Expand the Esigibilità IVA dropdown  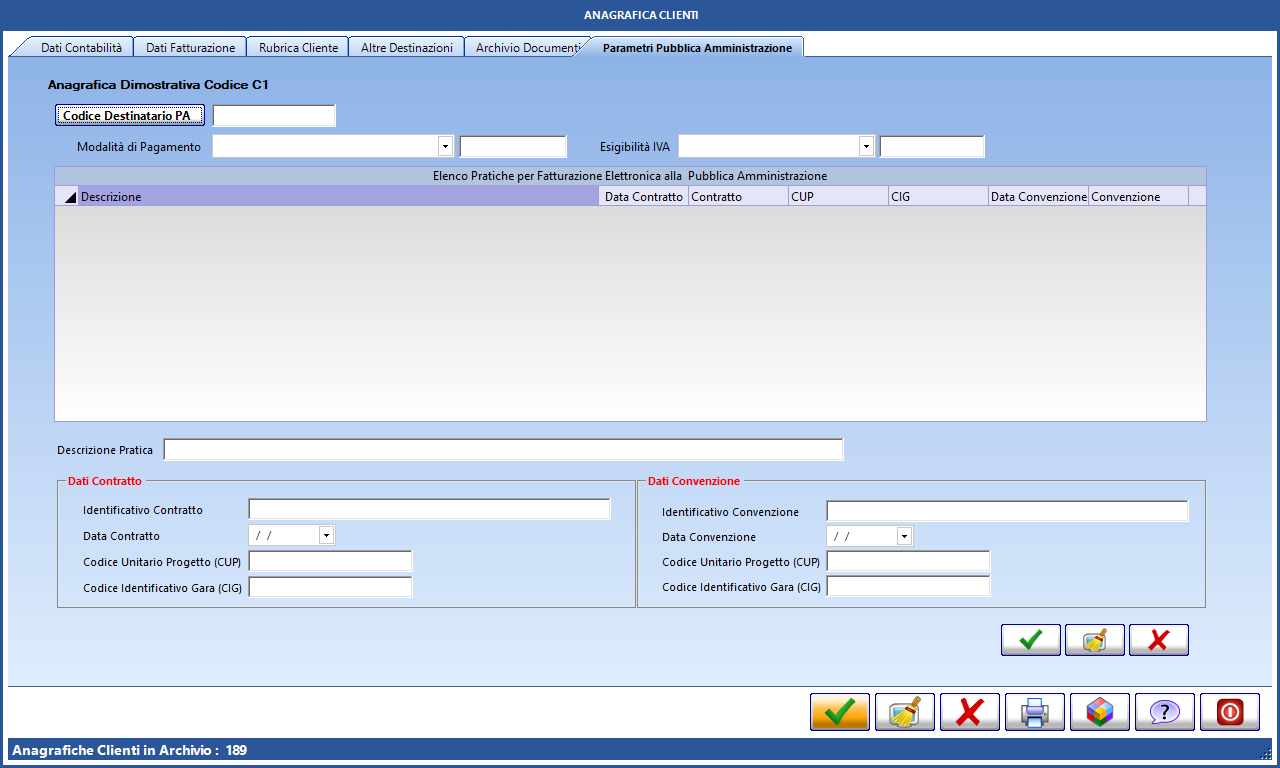tap(866, 147)
